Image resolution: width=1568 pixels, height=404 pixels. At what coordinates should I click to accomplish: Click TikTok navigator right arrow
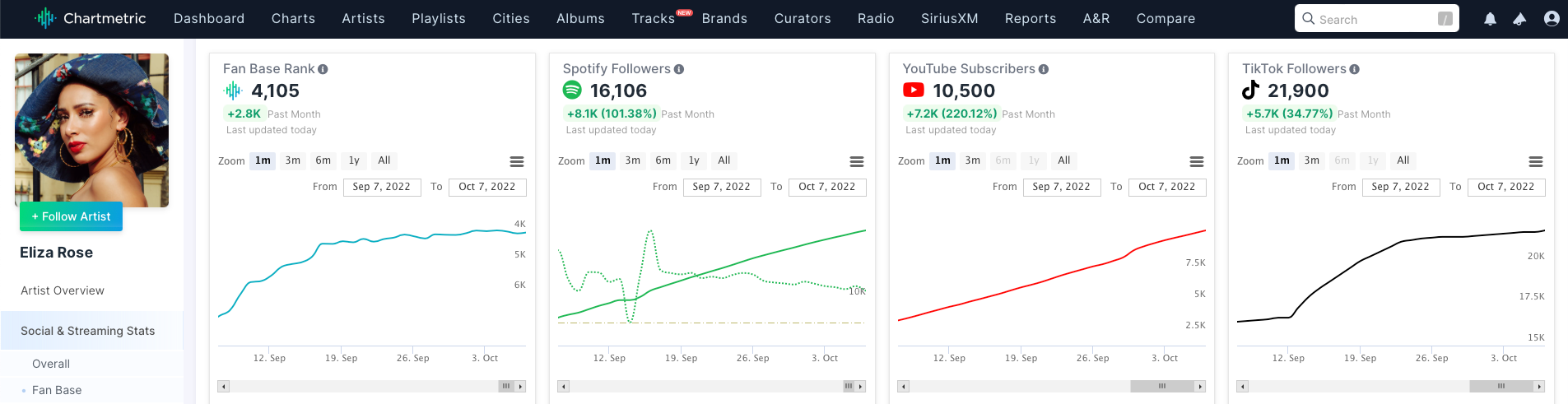pos(1539,386)
